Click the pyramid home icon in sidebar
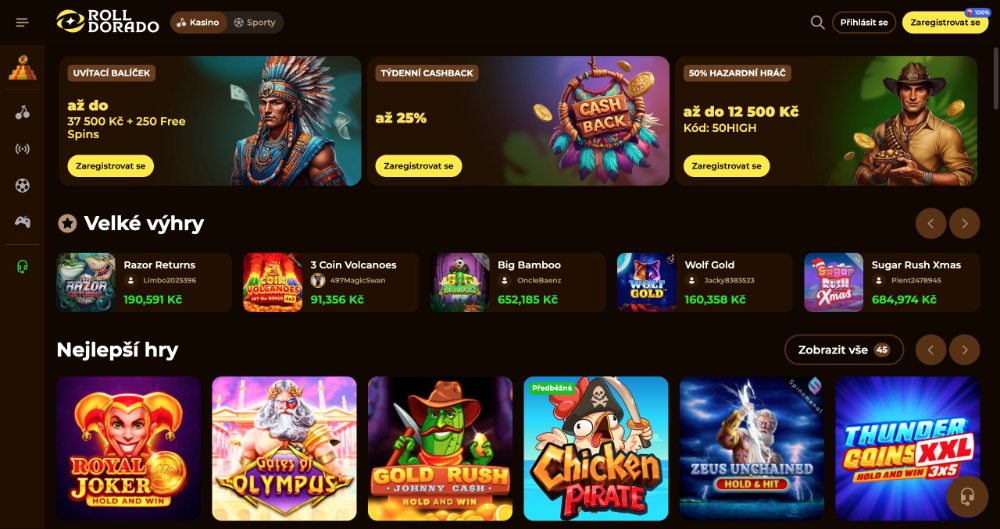Screen dimensions: 1000x529 [22, 67]
